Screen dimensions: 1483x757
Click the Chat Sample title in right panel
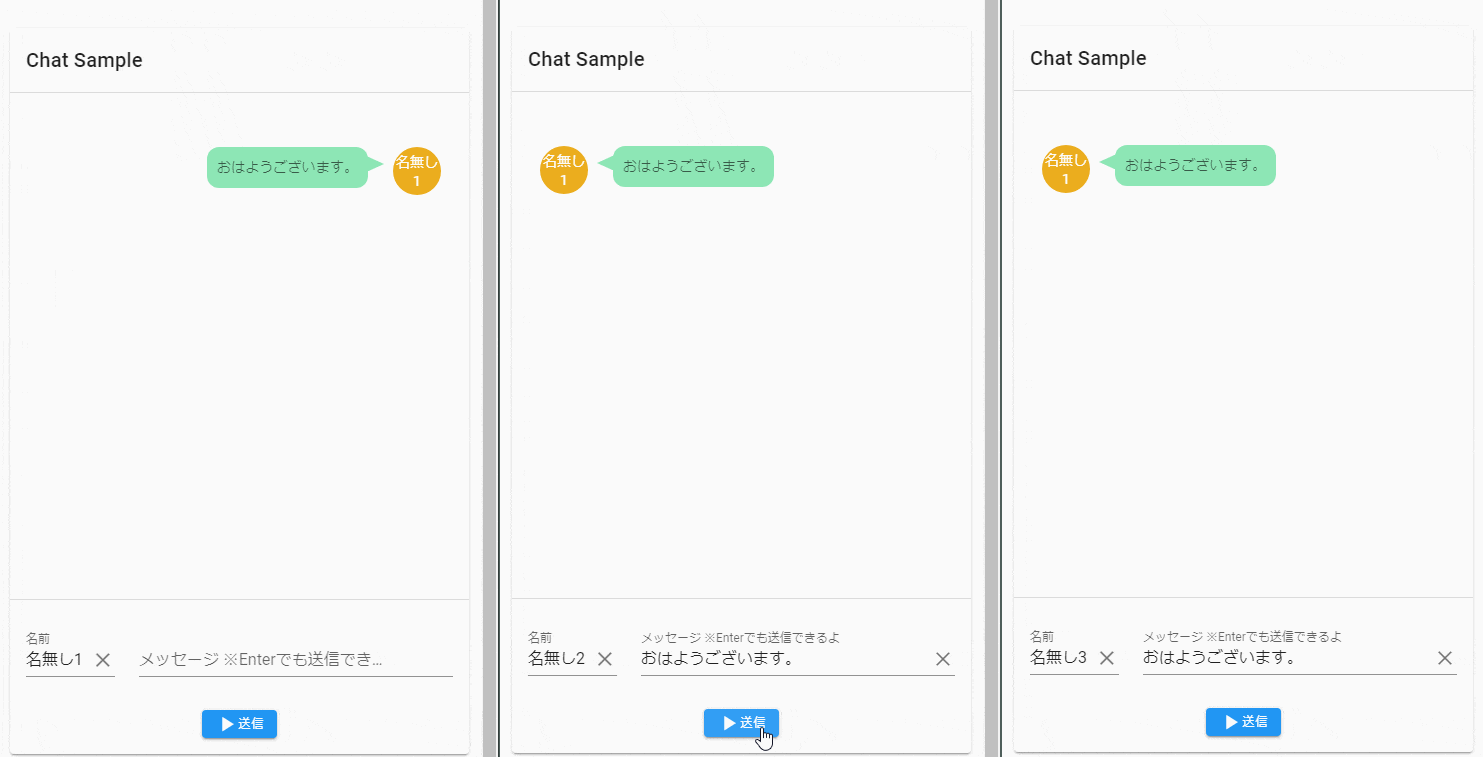click(1088, 58)
